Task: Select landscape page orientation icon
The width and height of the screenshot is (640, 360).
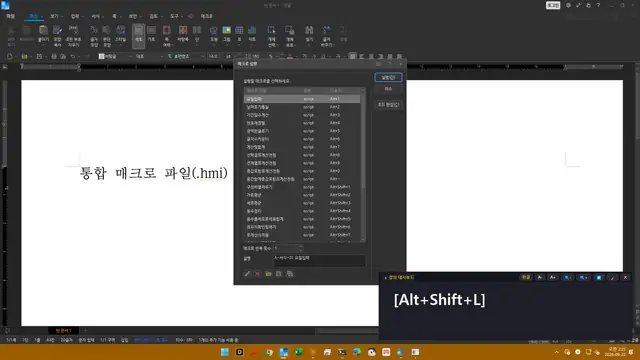Action: click(x=151, y=30)
